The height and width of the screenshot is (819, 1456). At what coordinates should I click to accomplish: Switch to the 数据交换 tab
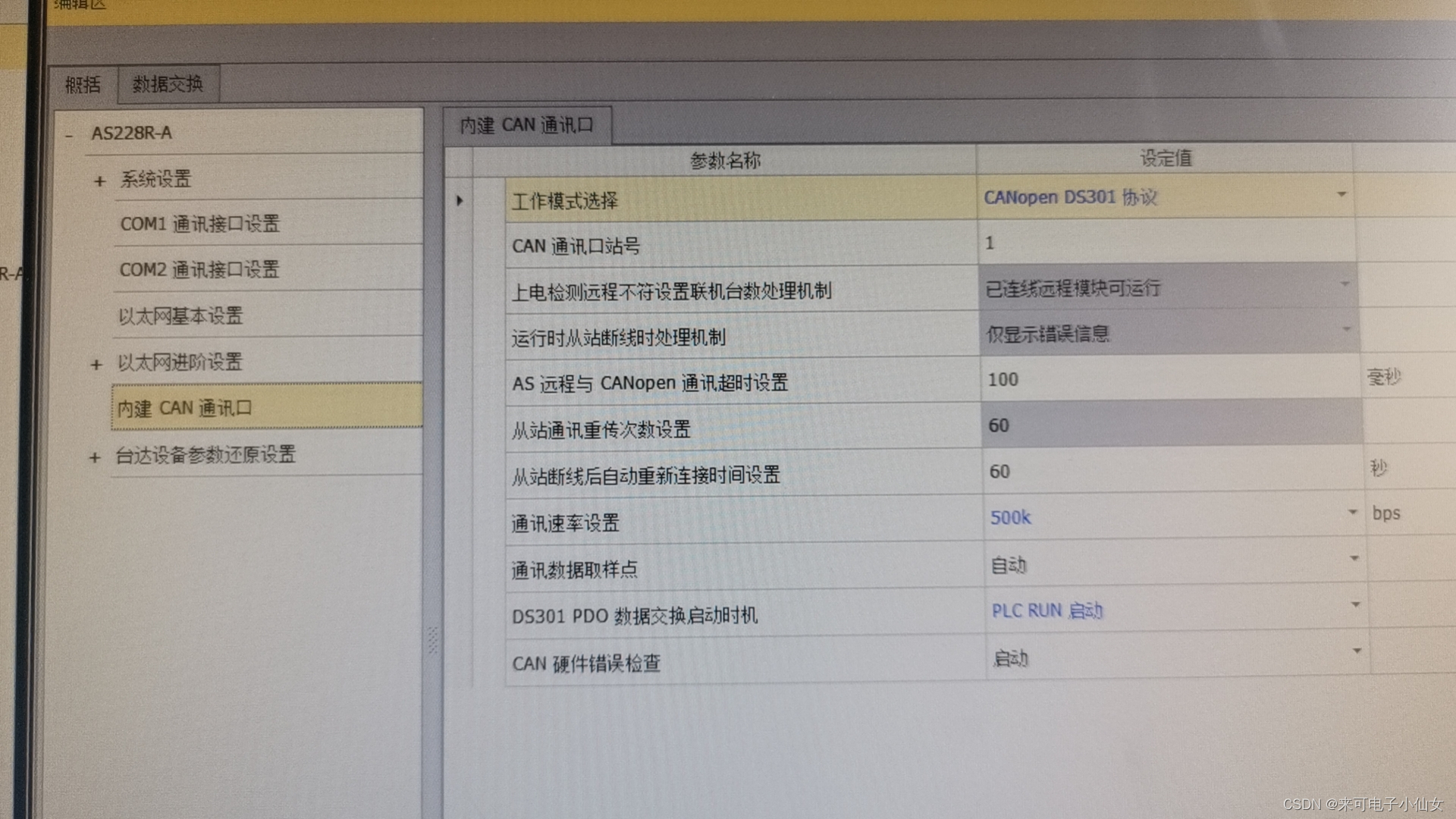[168, 84]
